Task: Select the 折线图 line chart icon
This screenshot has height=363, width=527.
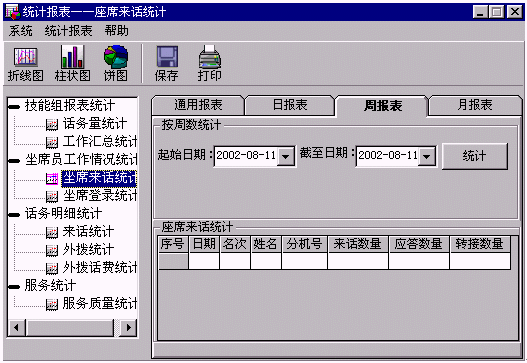Action: click(26, 57)
